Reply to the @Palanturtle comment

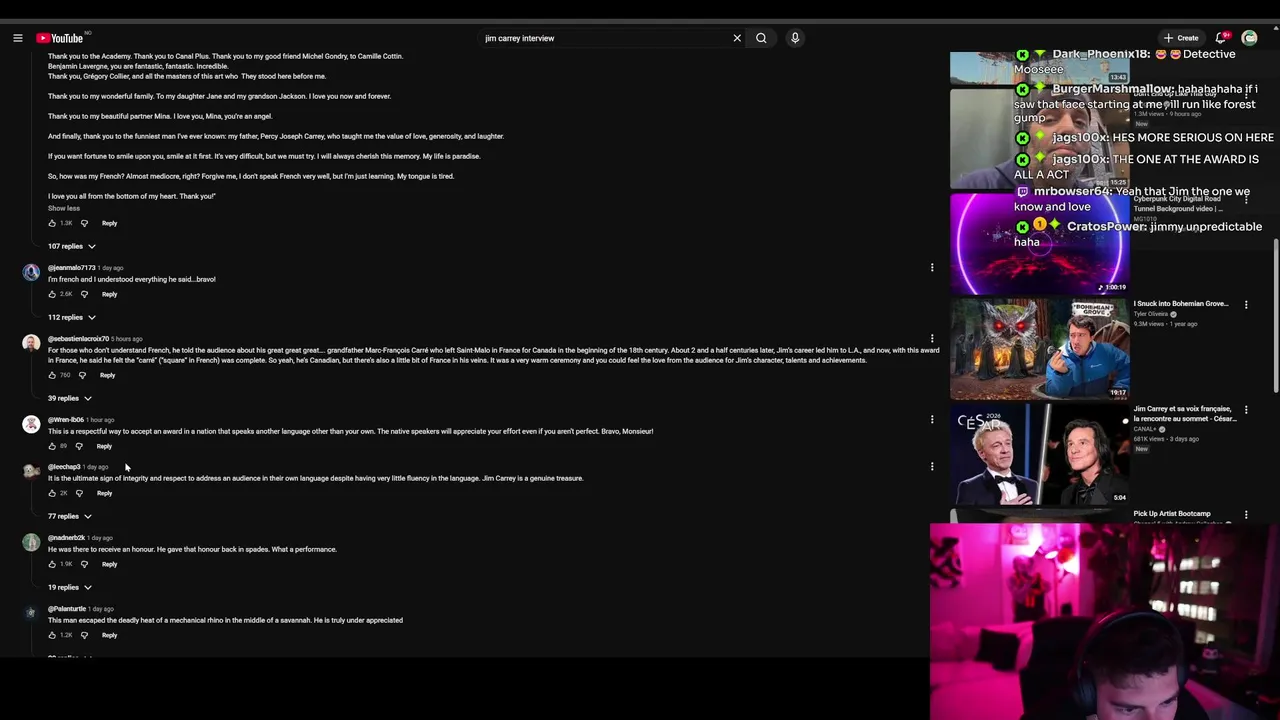coord(109,635)
